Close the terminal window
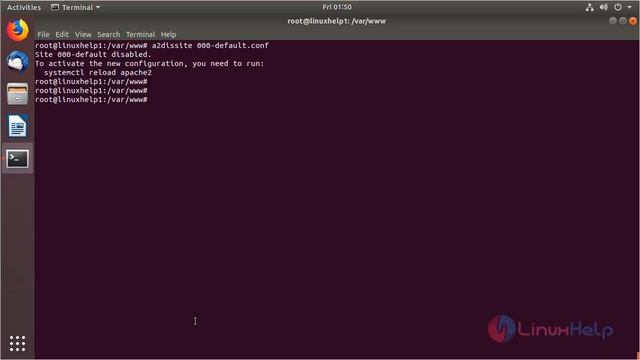The height and width of the screenshot is (360, 640). click(x=633, y=21)
